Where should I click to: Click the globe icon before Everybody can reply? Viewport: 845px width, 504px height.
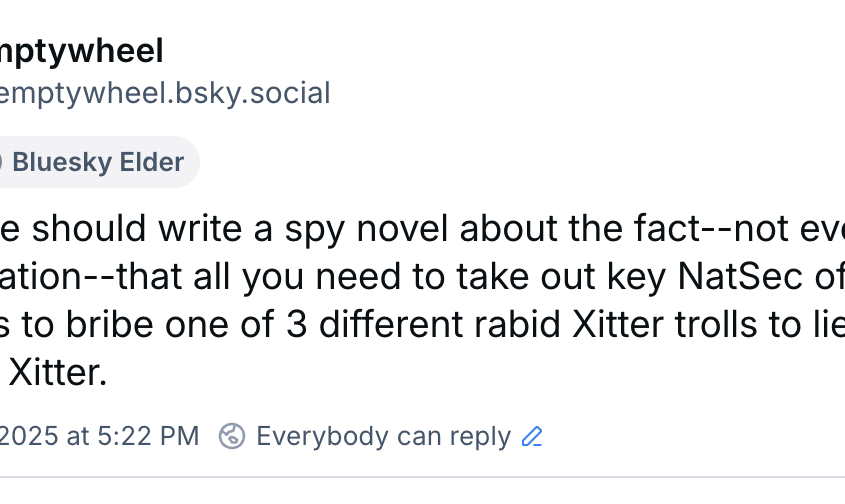[x=232, y=436]
